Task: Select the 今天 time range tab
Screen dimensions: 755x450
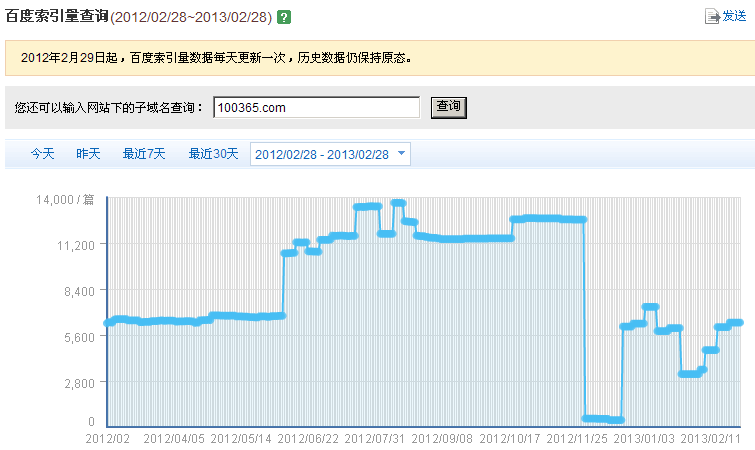Action: (42, 154)
